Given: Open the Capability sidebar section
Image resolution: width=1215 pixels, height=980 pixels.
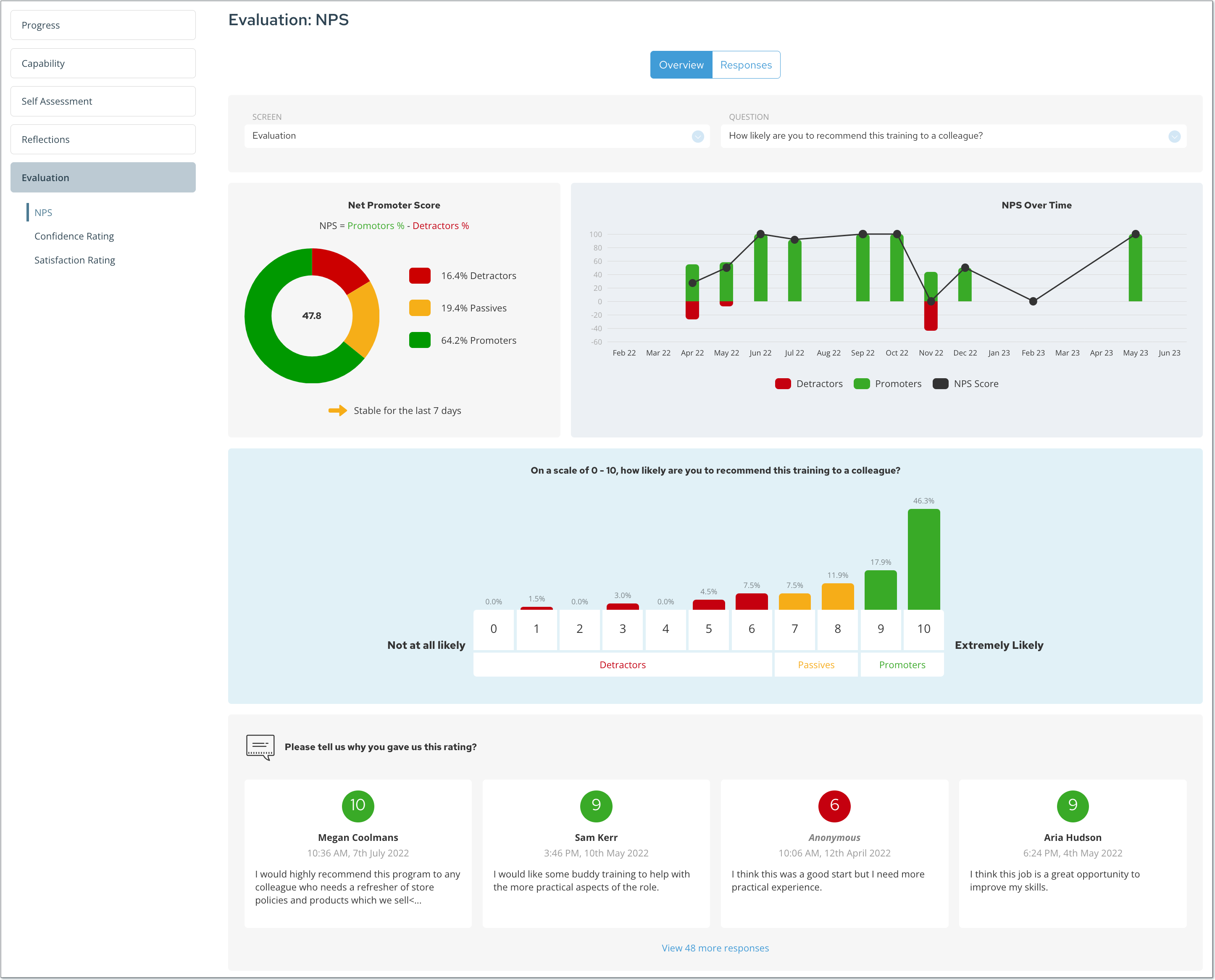Looking at the screenshot, I should 103,63.
